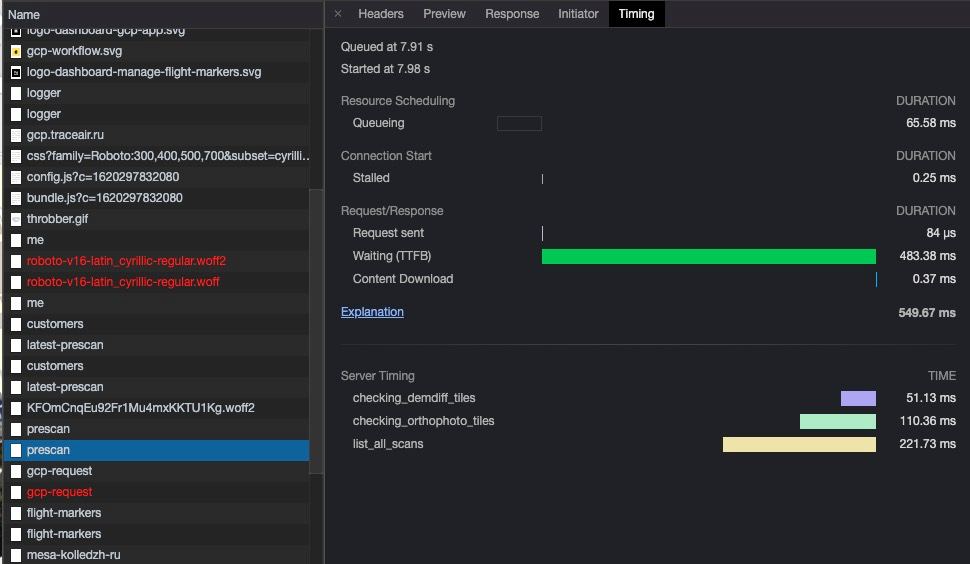Click the Content Download label
This screenshot has height=564, width=970.
coord(403,279)
